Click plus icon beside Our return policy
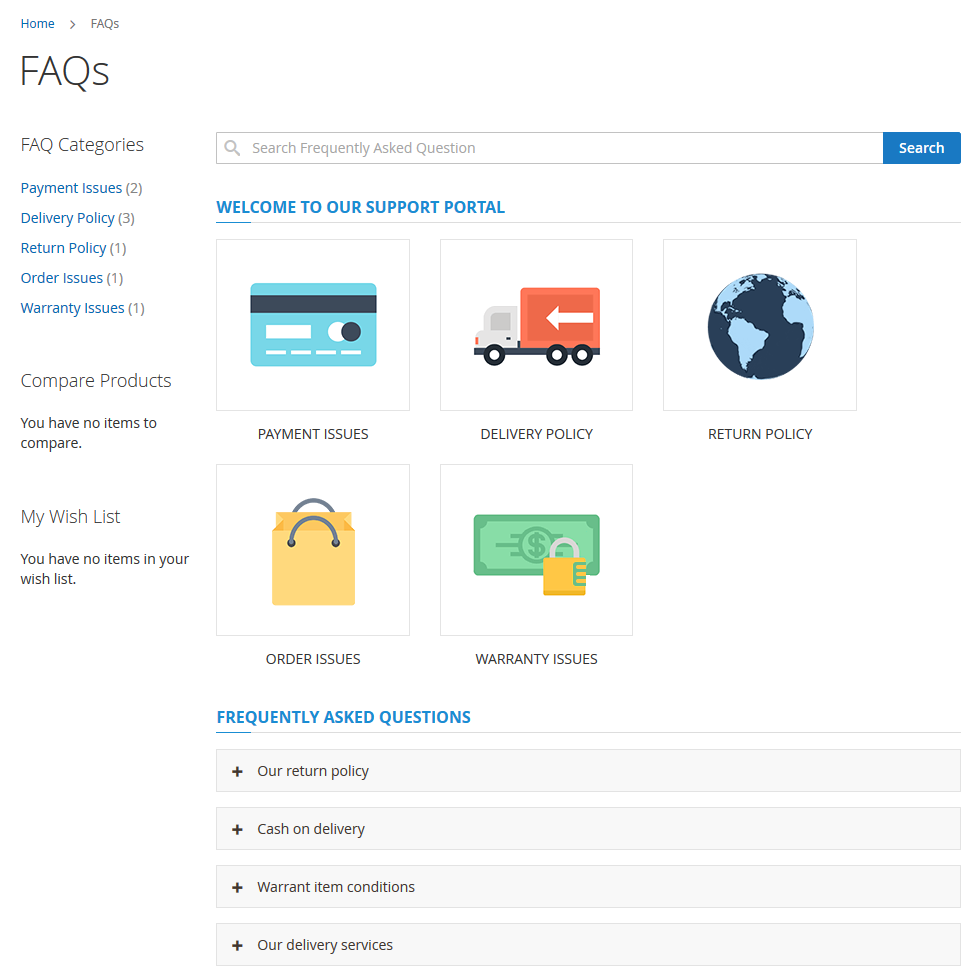This screenshot has height=980, width=980. pyautogui.click(x=237, y=771)
